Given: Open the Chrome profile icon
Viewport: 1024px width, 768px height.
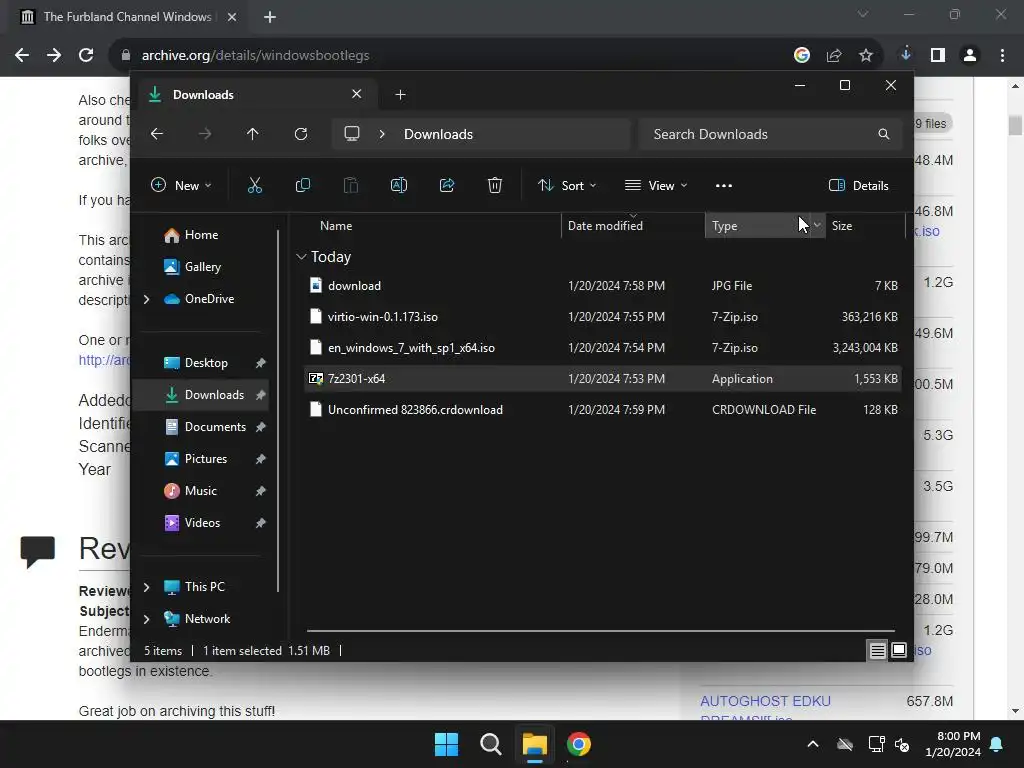Looking at the screenshot, I should click(x=970, y=56).
